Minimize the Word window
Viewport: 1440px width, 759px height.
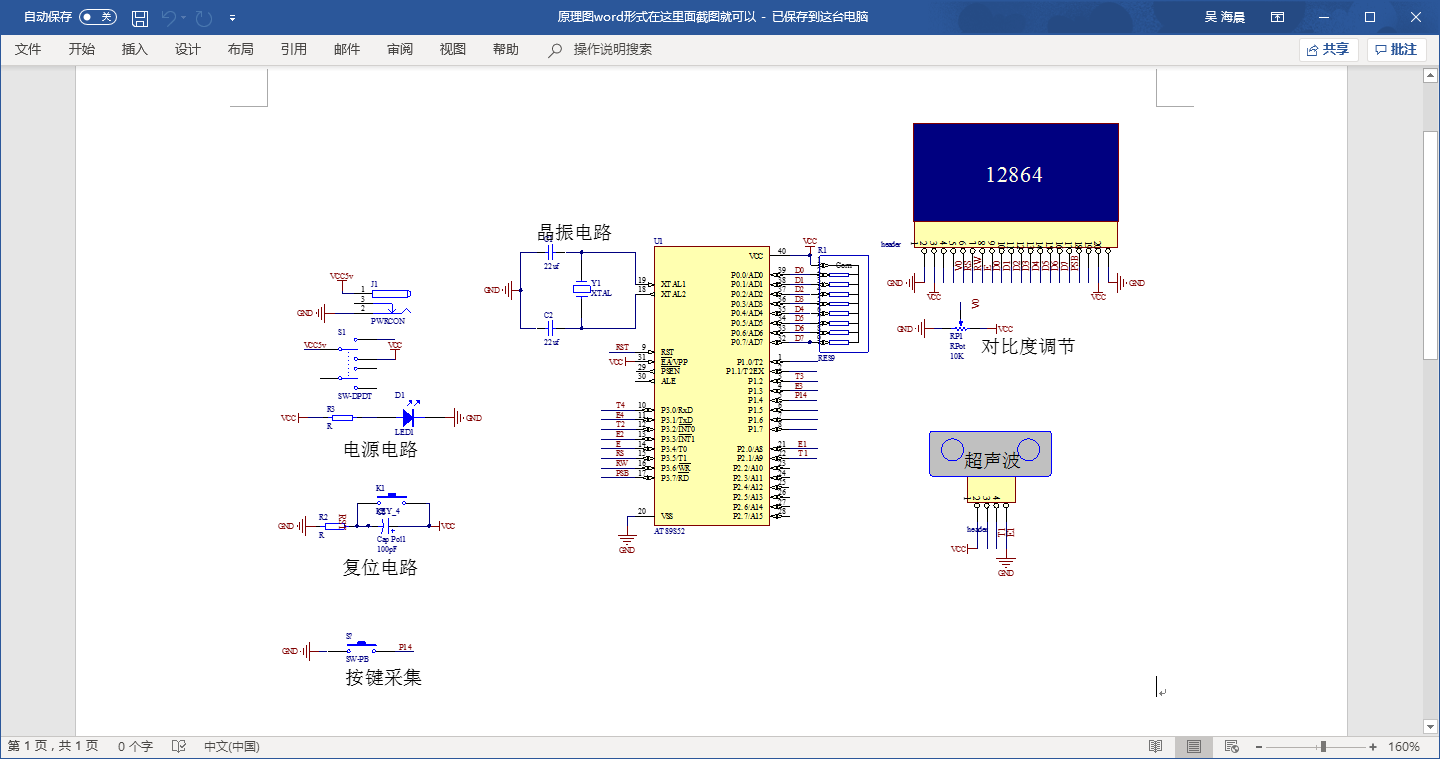click(x=1324, y=17)
